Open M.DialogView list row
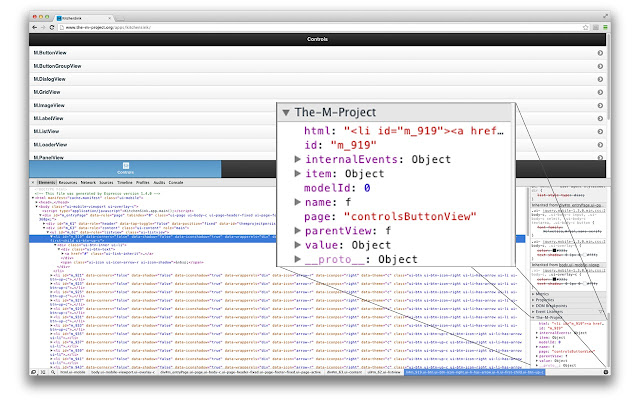 (318, 79)
